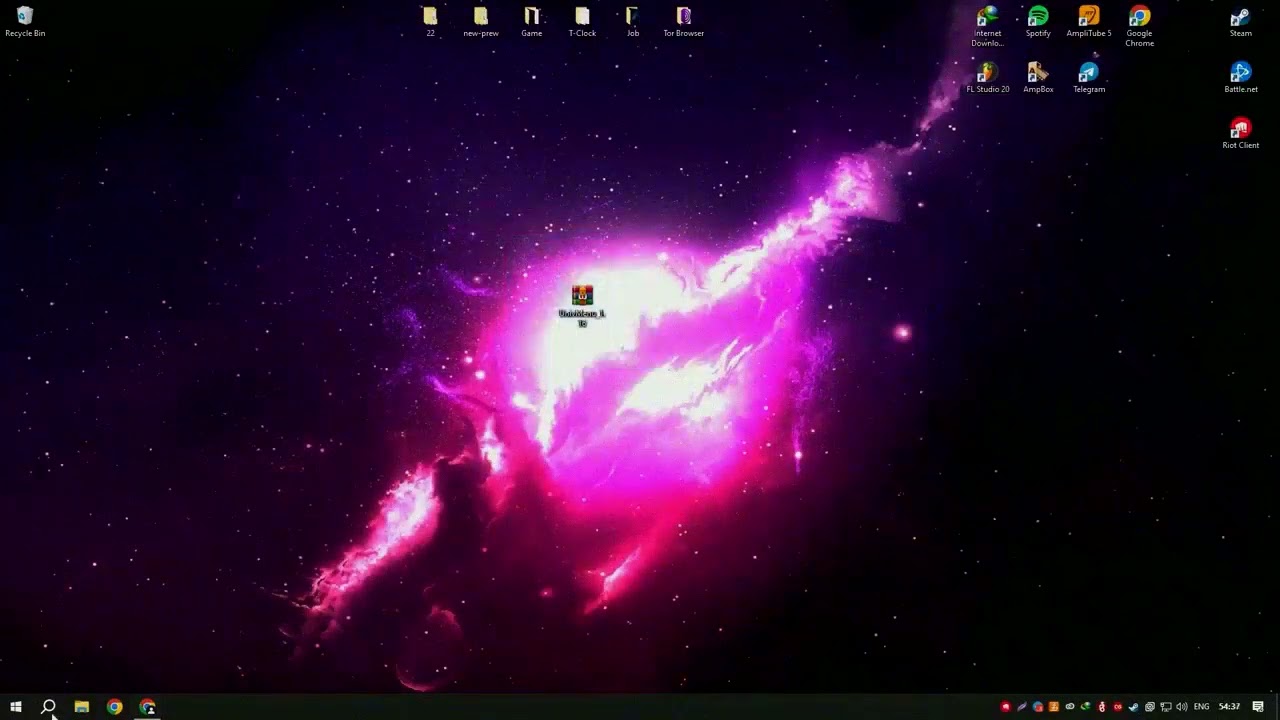The image size is (1280, 720).
Task: Click the feather icon in system tray
Action: [1022, 707]
